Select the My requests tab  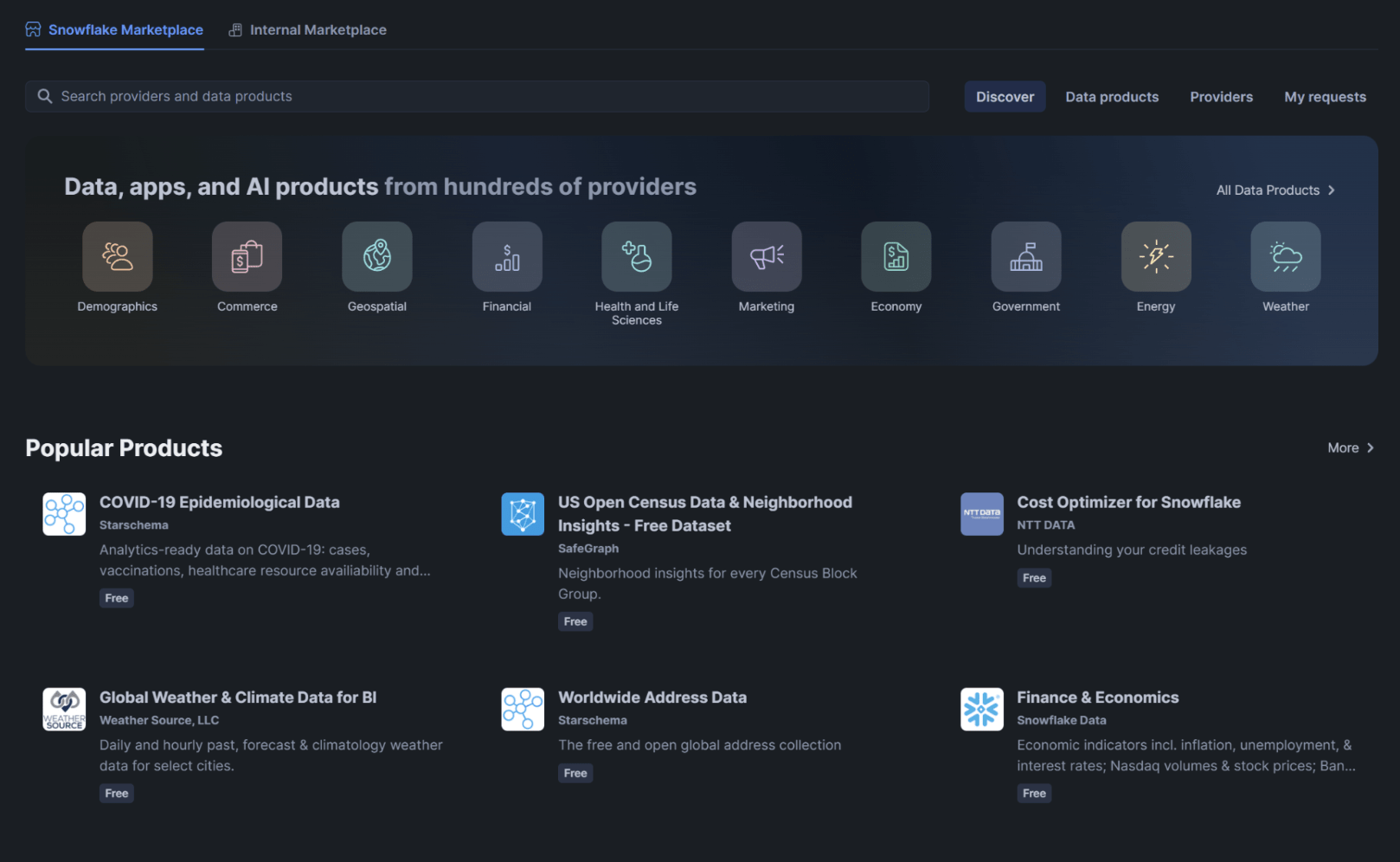[x=1325, y=97]
